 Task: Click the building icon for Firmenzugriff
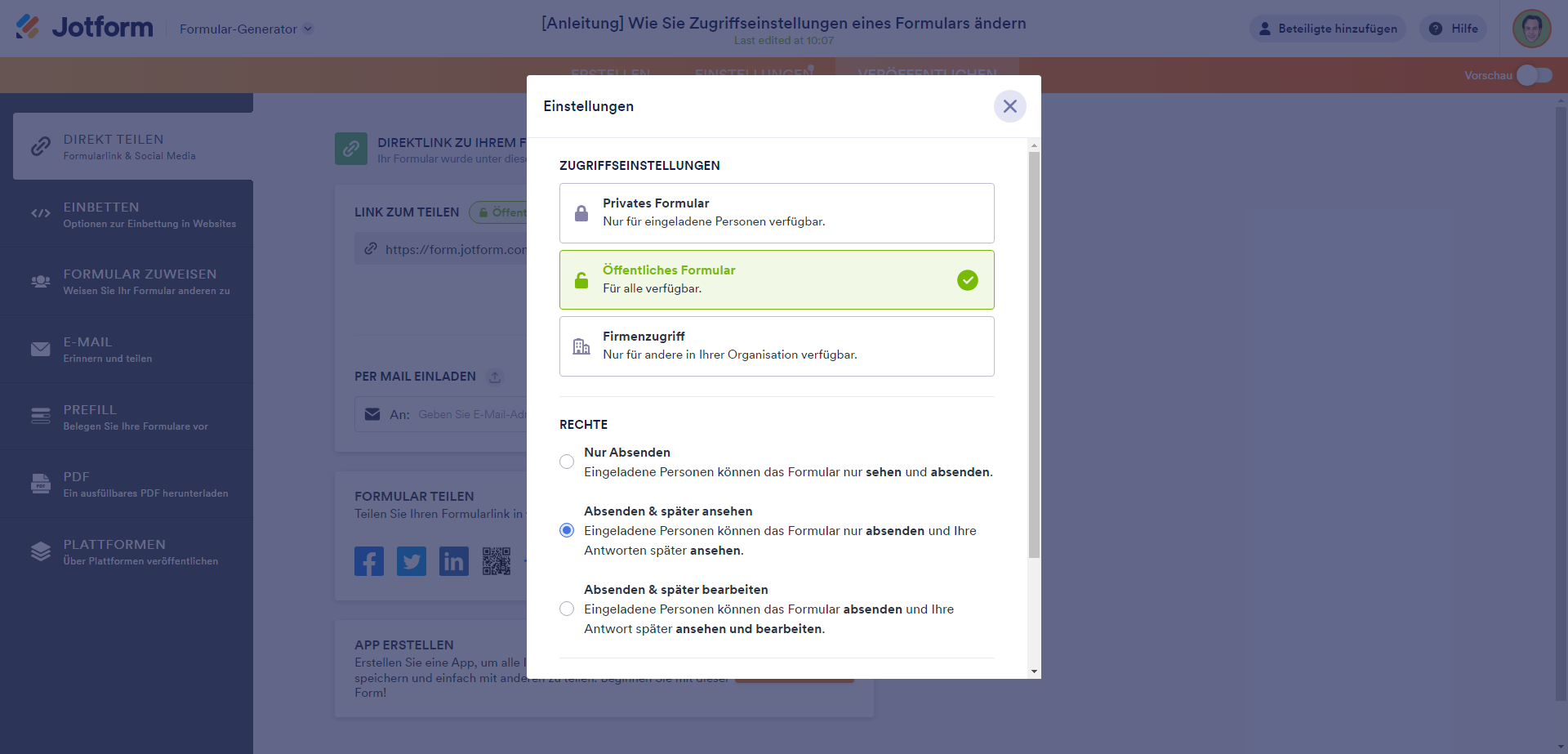click(581, 346)
